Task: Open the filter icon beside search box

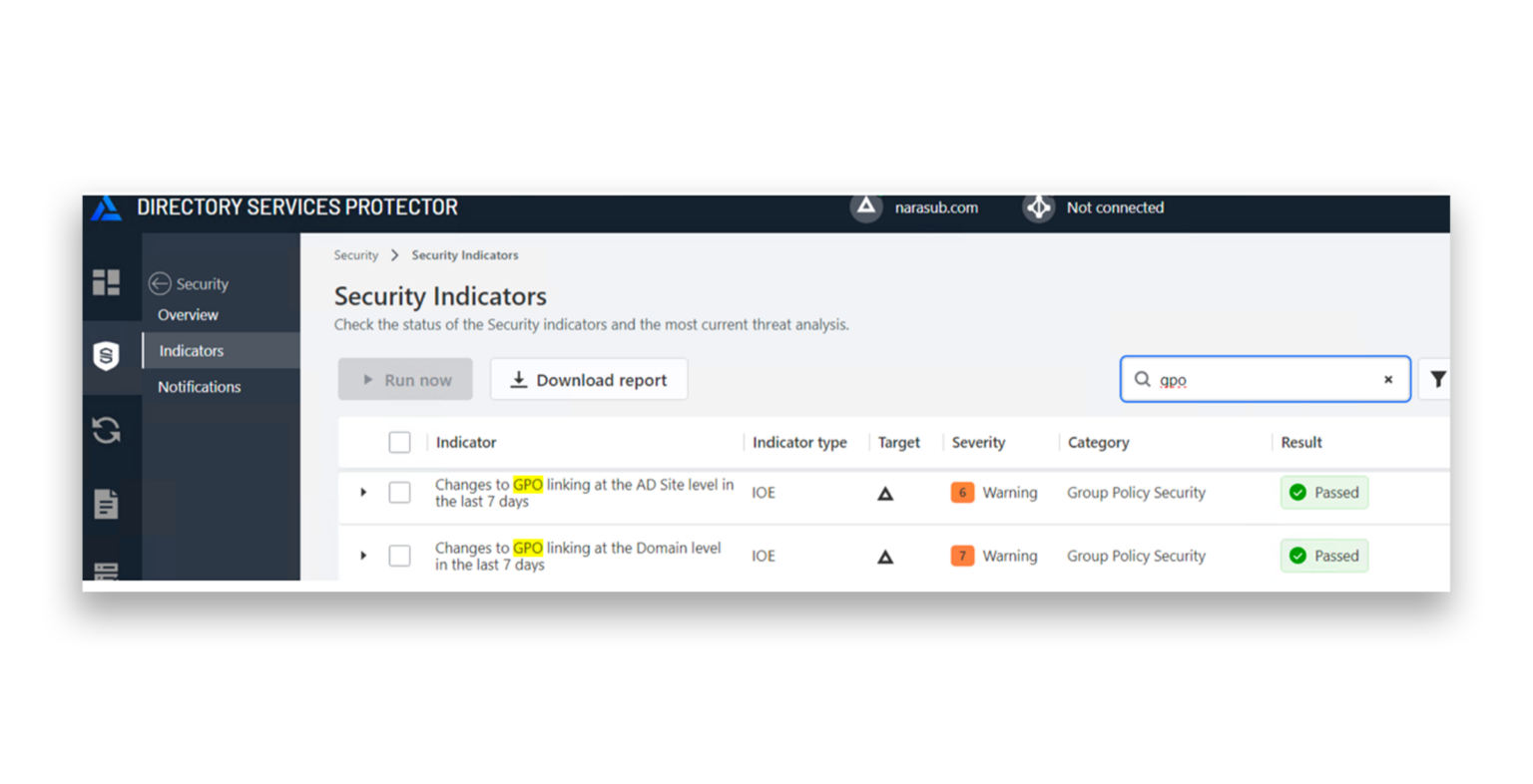Action: pos(1437,379)
